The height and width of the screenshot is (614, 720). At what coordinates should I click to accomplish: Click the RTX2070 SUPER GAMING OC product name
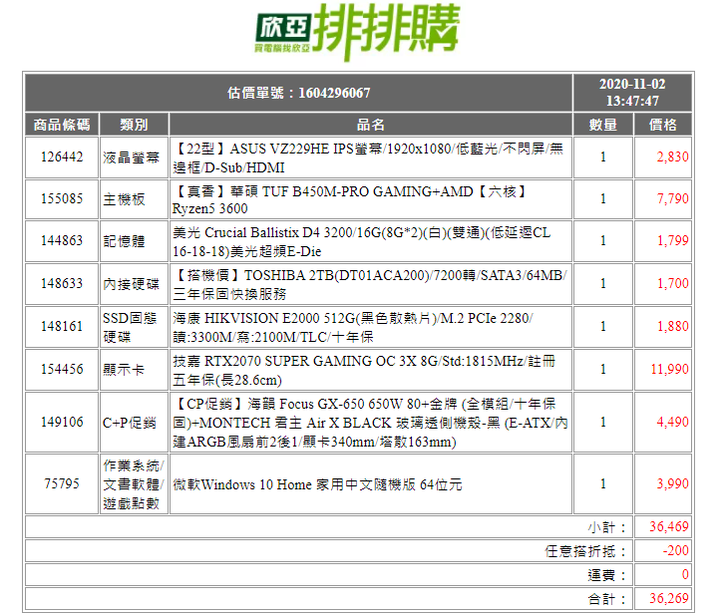365,370
